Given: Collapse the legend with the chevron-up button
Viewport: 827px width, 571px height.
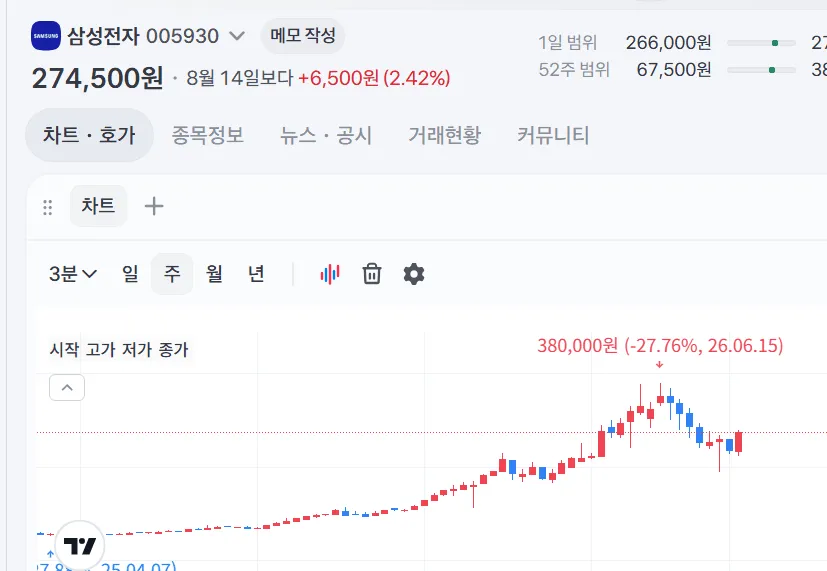Looking at the screenshot, I should point(67,388).
